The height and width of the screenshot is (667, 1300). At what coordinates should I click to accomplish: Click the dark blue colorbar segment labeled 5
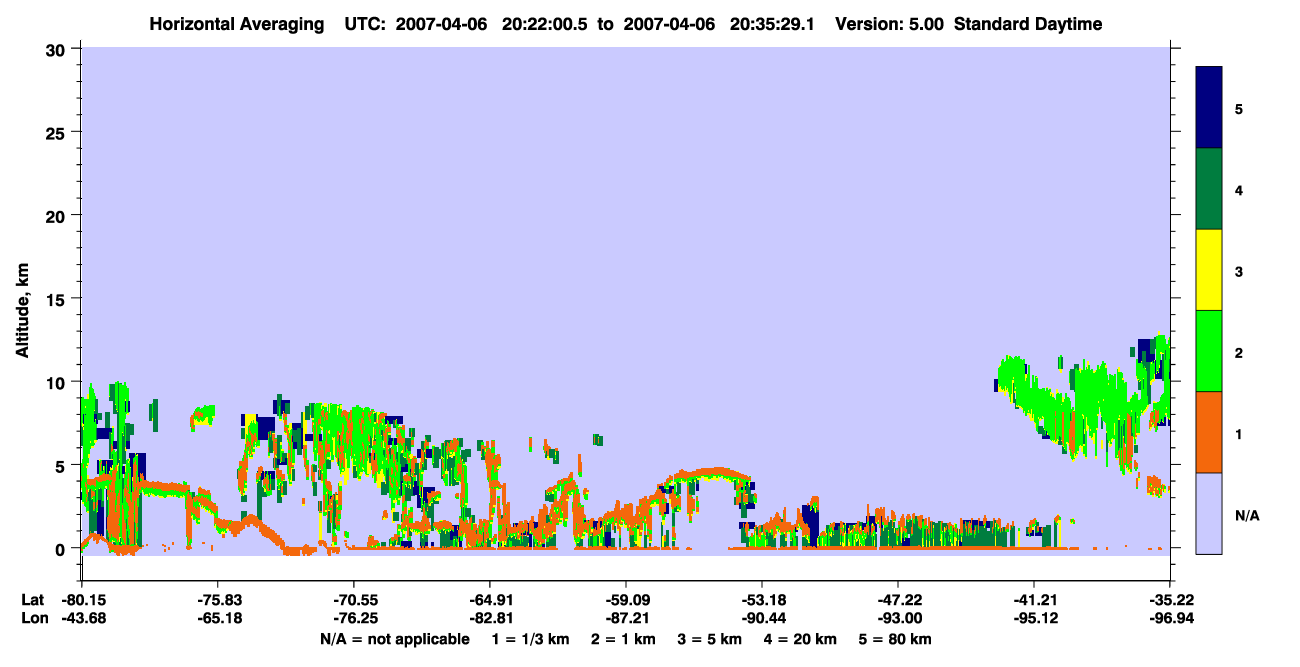pyautogui.click(x=1209, y=108)
